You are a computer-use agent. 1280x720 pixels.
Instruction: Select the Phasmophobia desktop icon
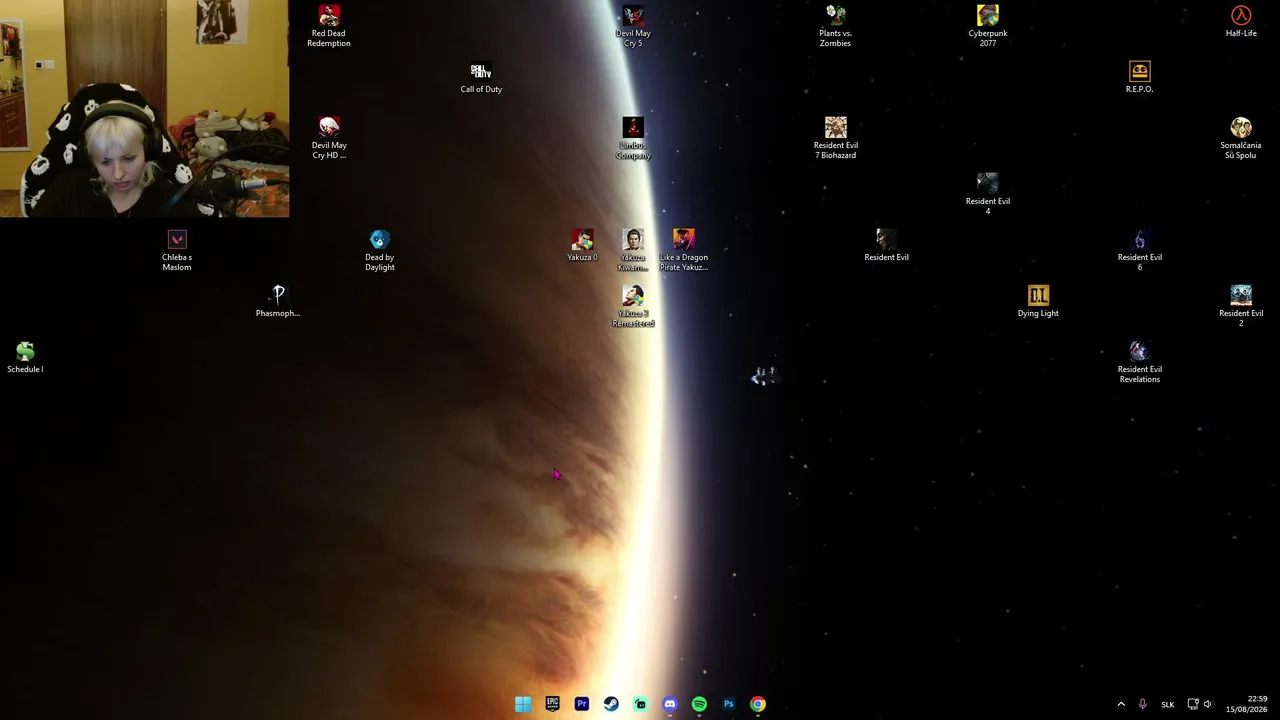278,301
